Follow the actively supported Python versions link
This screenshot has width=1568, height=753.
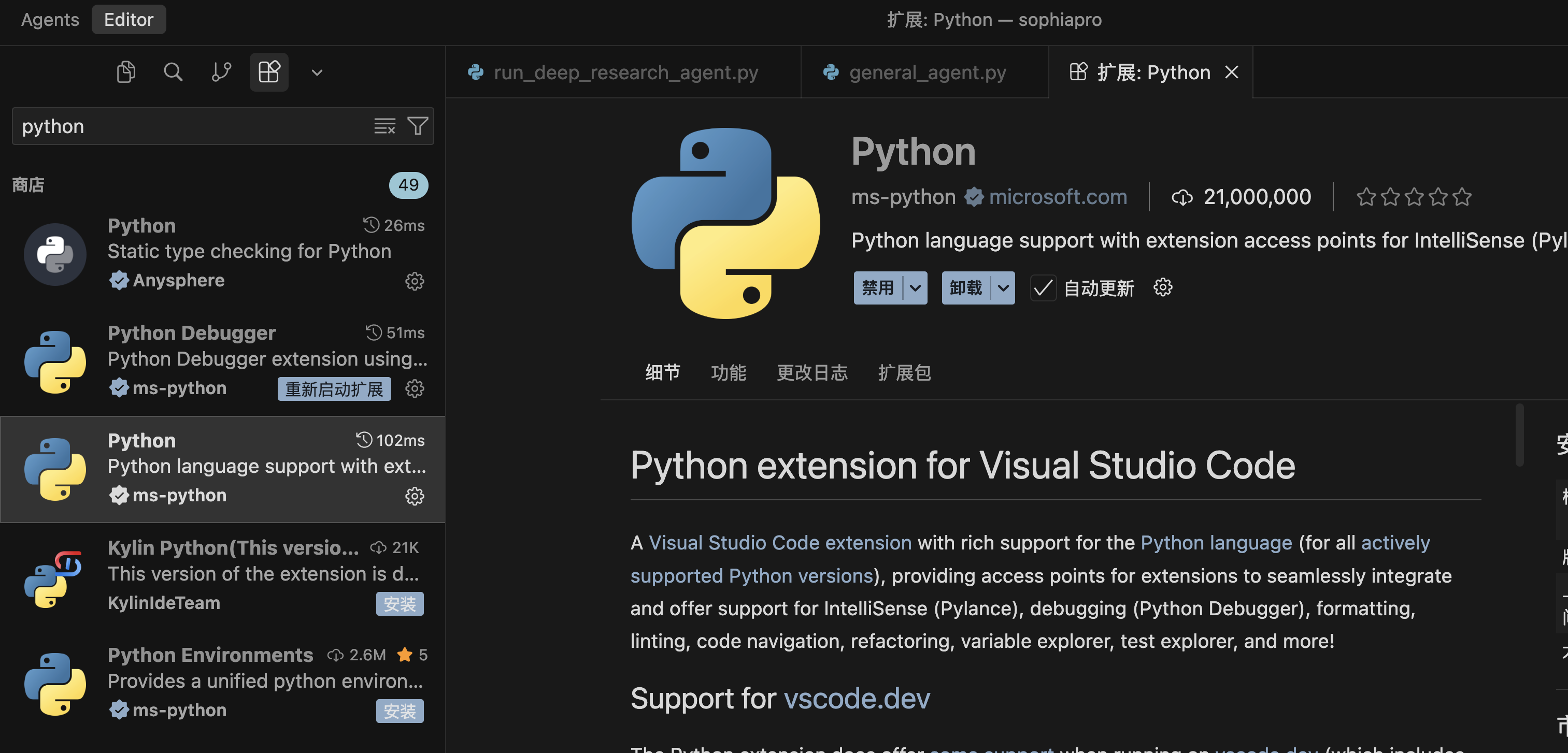(x=752, y=575)
